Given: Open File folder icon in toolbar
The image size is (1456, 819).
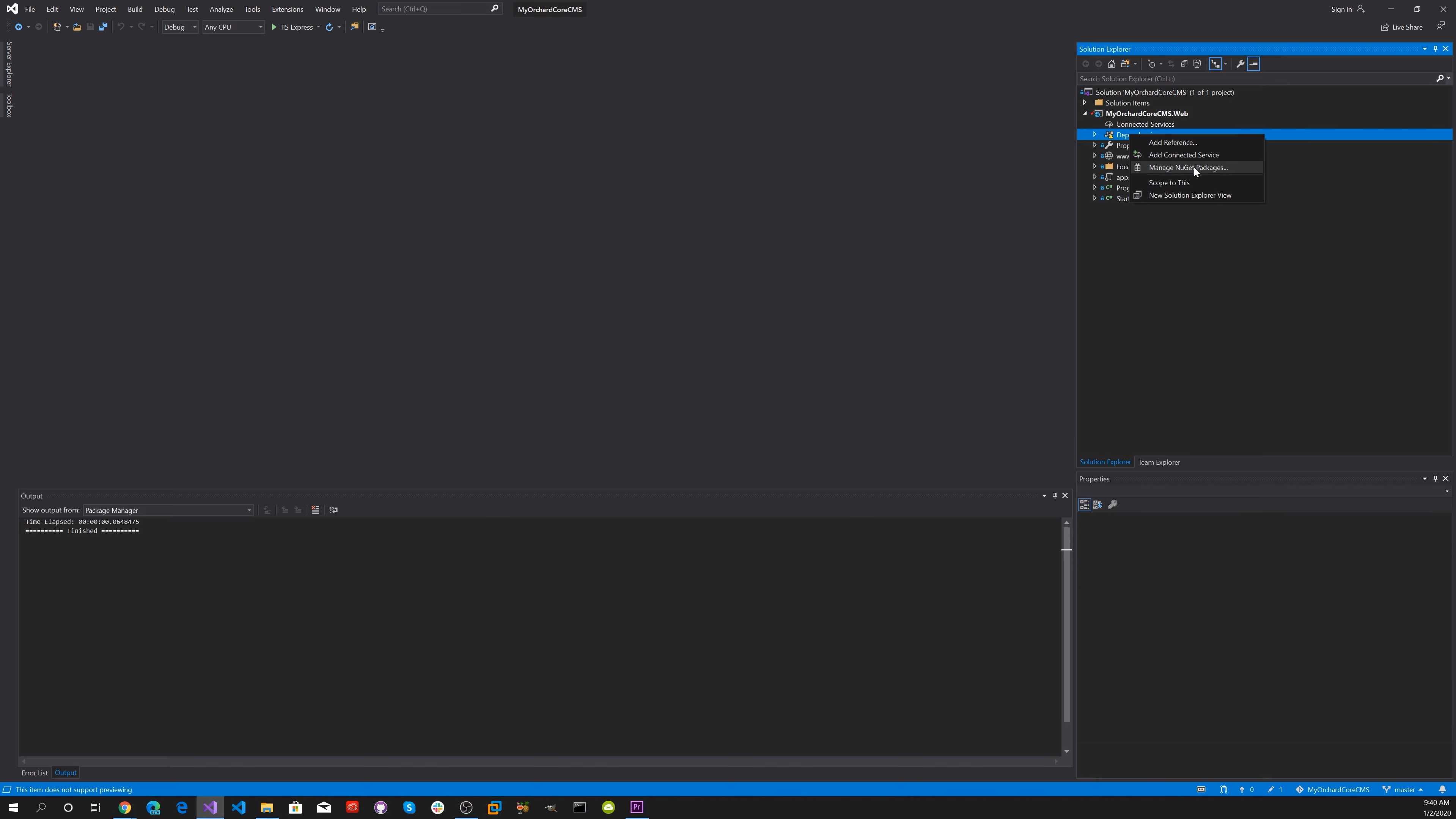Looking at the screenshot, I should coord(77,27).
